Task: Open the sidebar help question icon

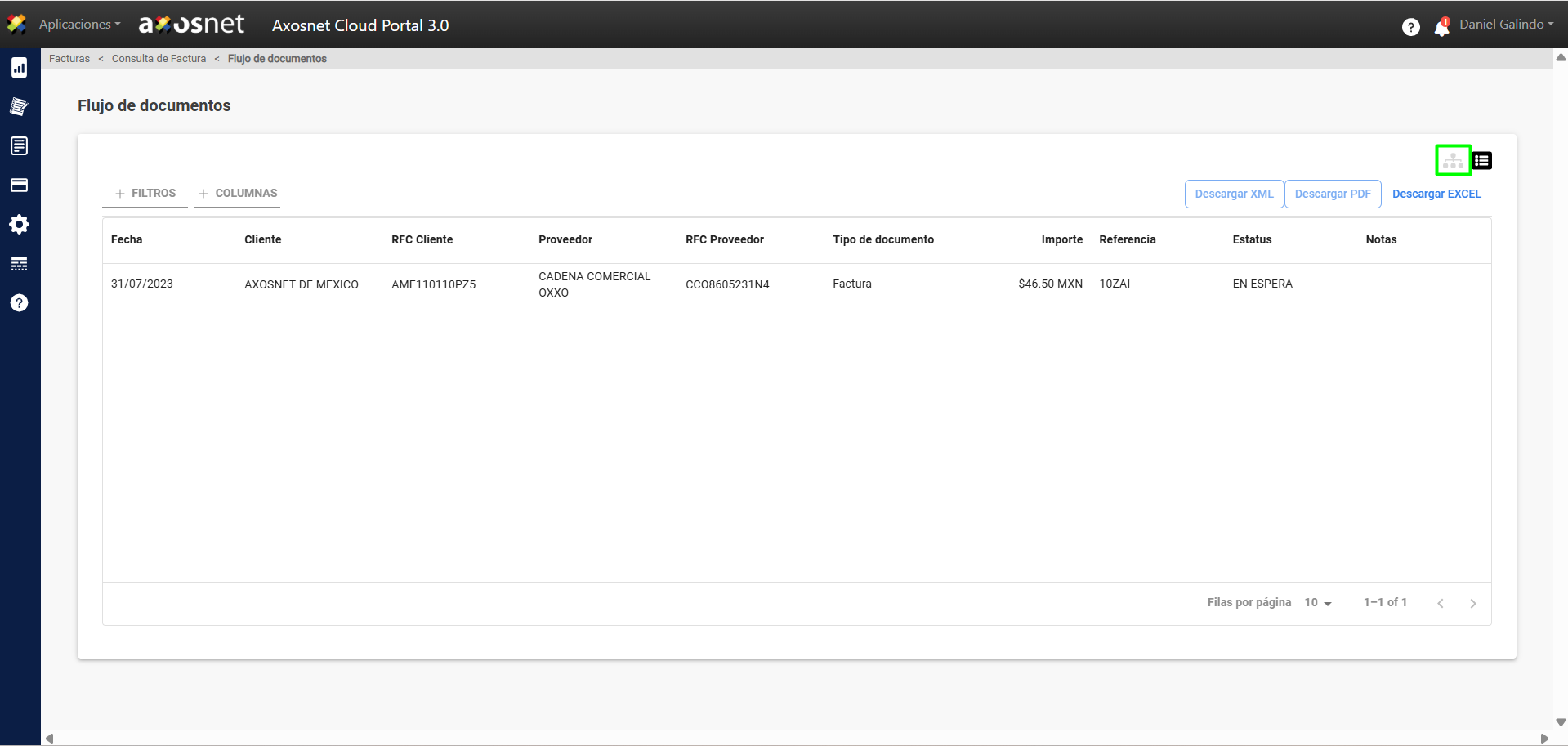Action: (x=19, y=303)
